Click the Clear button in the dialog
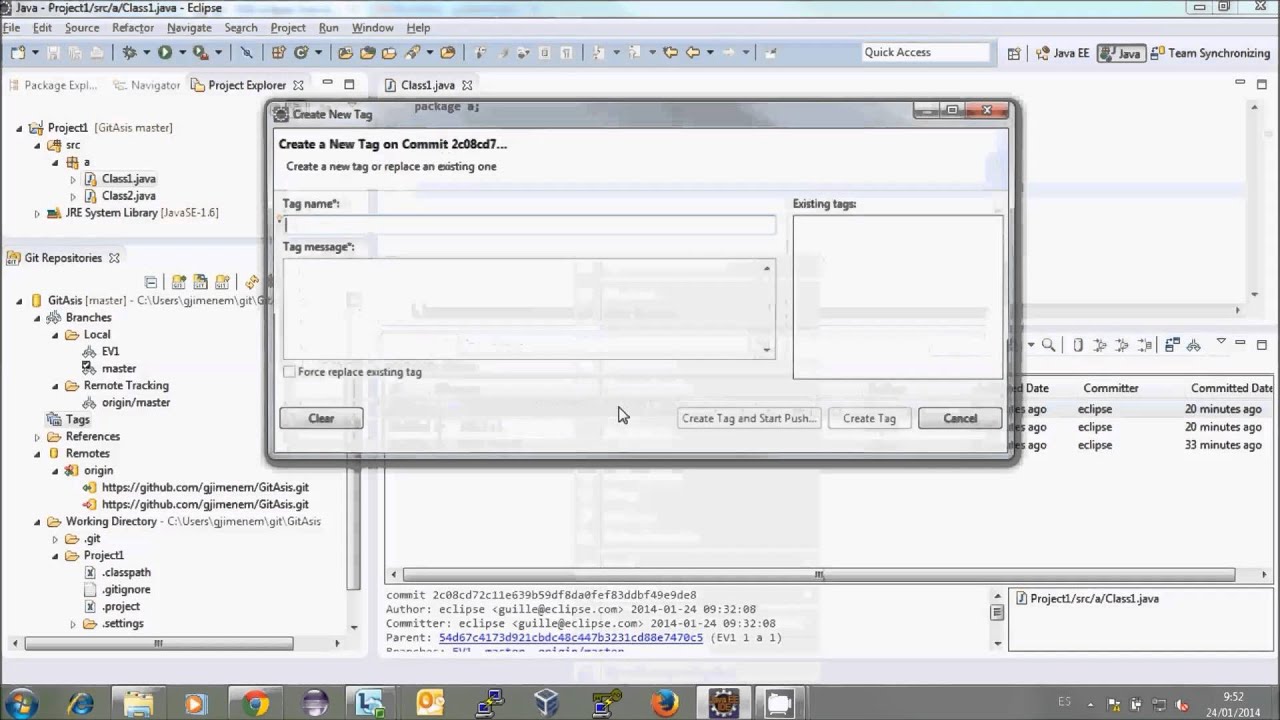This screenshot has height=720, width=1280. click(x=321, y=418)
